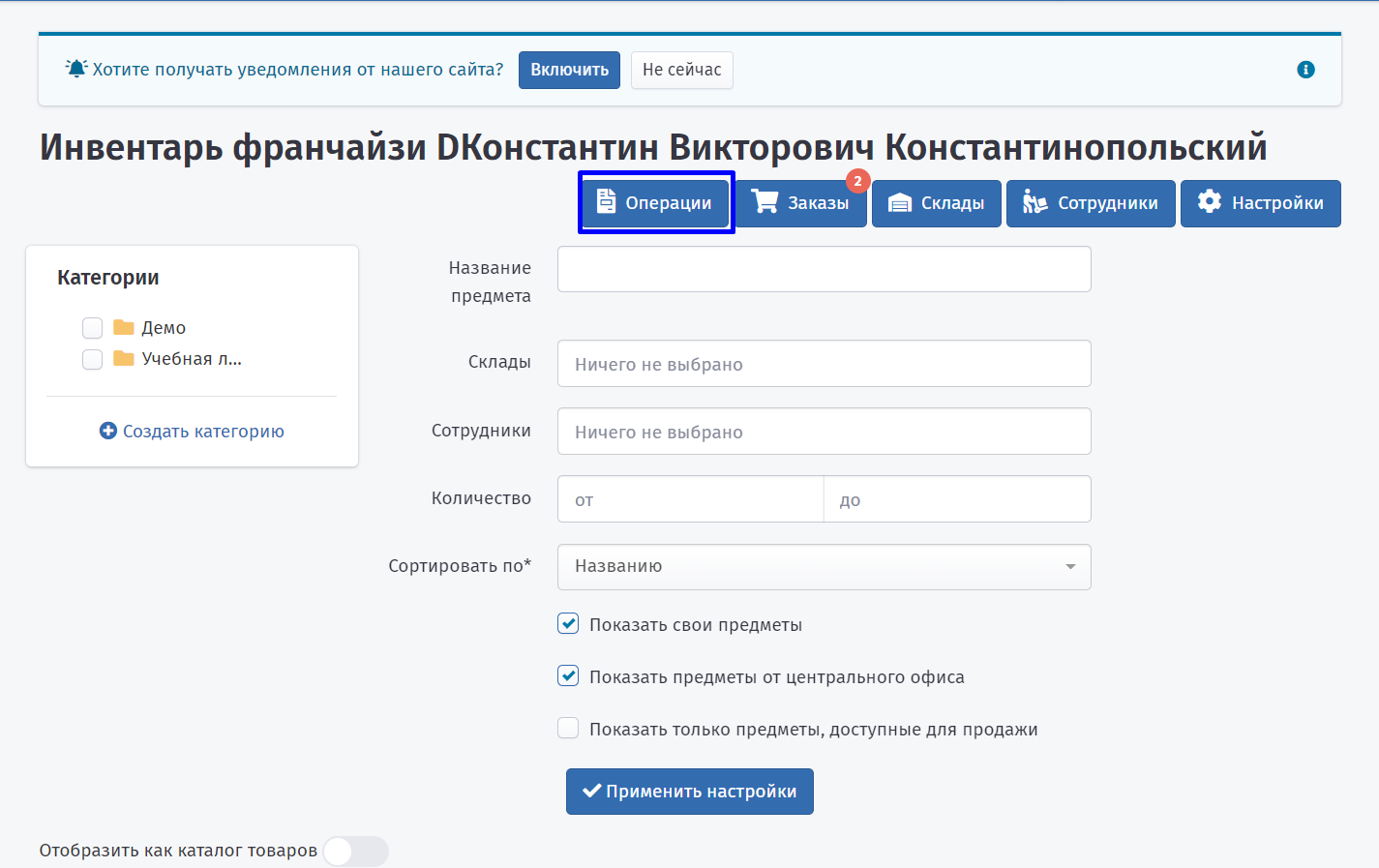This screenshot has width=1379, height=868.
Task: Toggle Отобразить как каталог товаров switch
Action: (x=355, y=852)
